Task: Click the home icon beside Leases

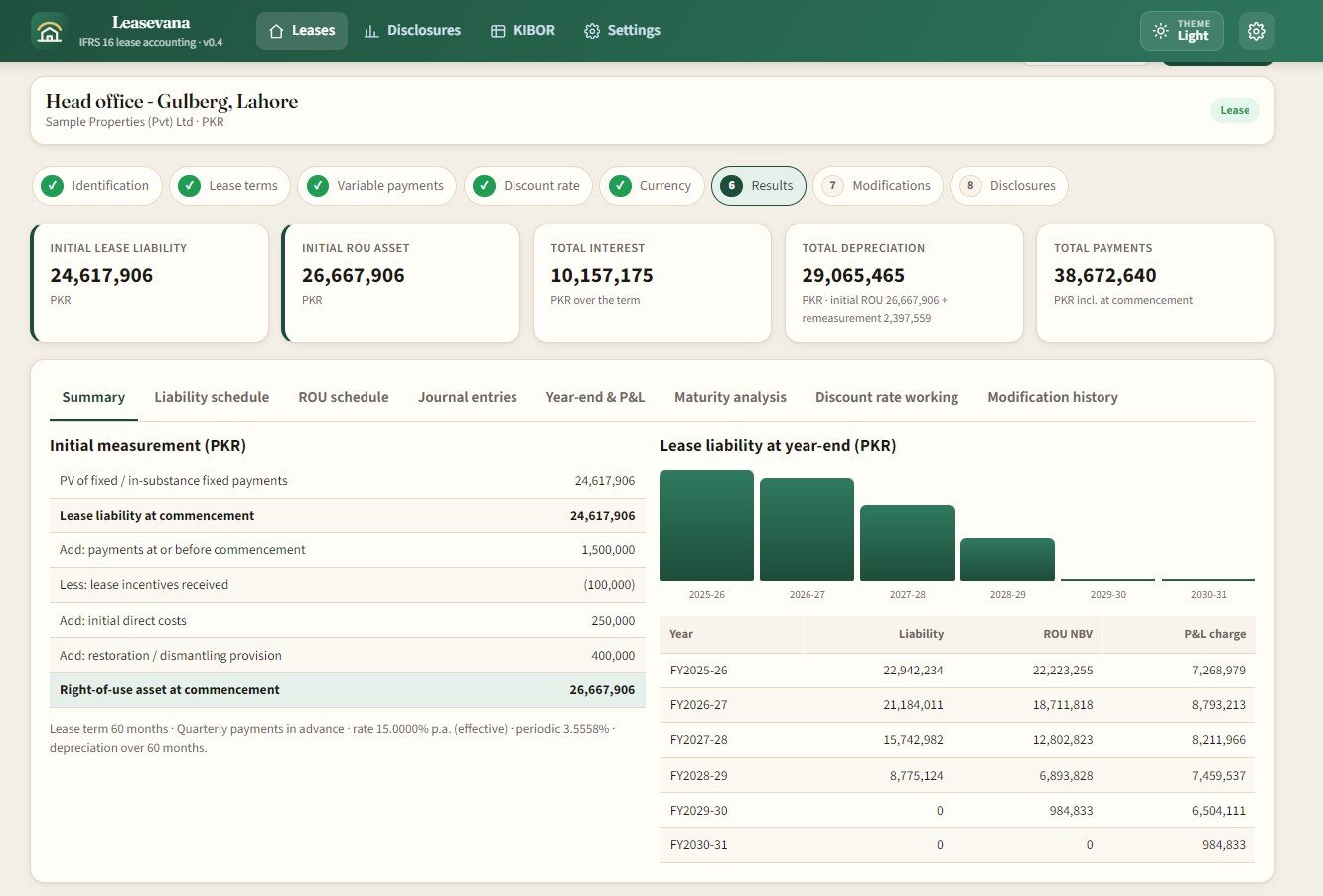Action: (276, 31)
